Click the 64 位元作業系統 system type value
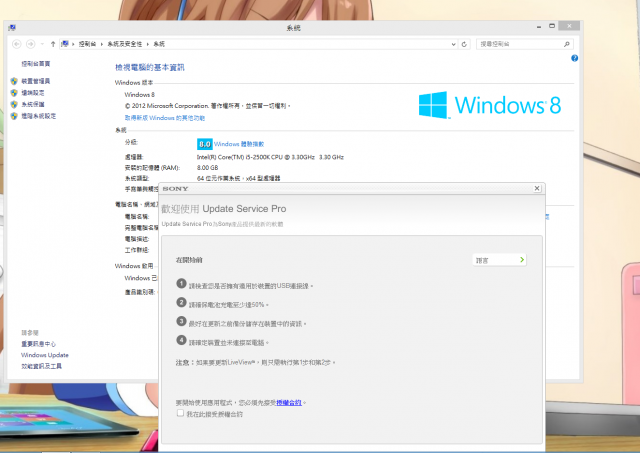This screenshot has height=453, width=640. [x=238, y=178]
